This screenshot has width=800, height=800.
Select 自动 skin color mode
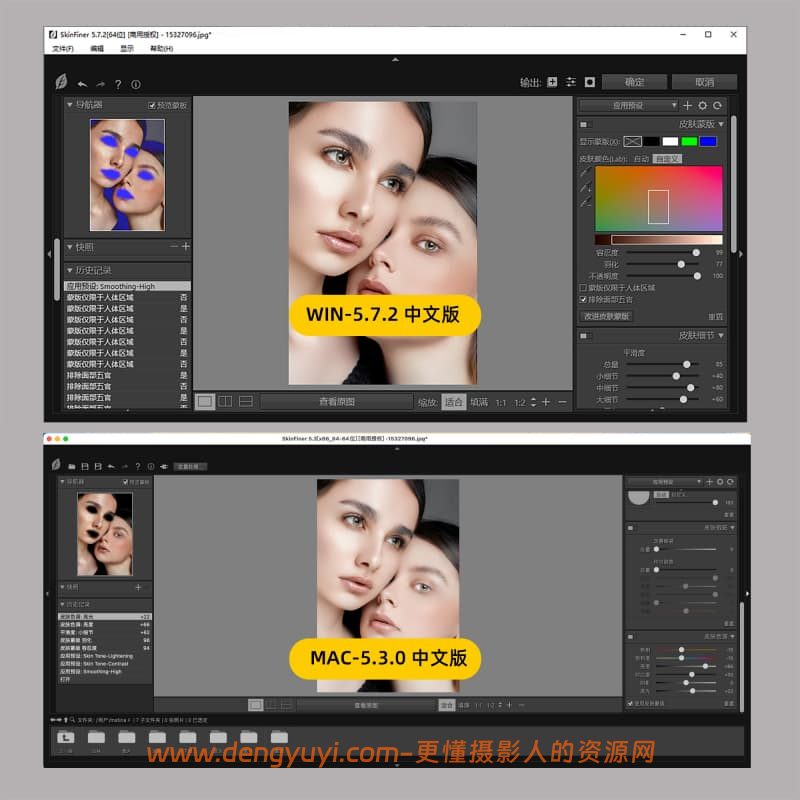641,159
